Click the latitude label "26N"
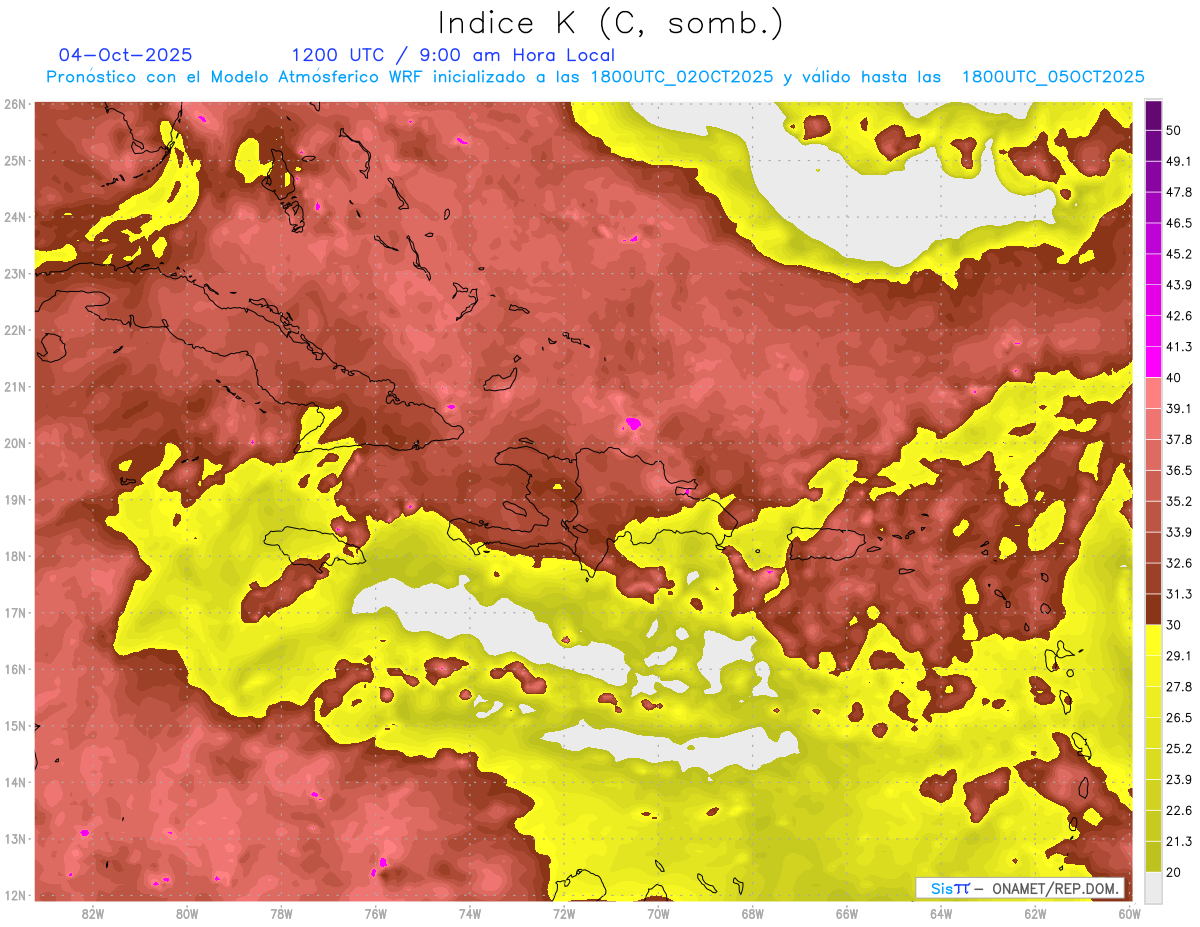The image size is (1200, 927). point(15,104)
